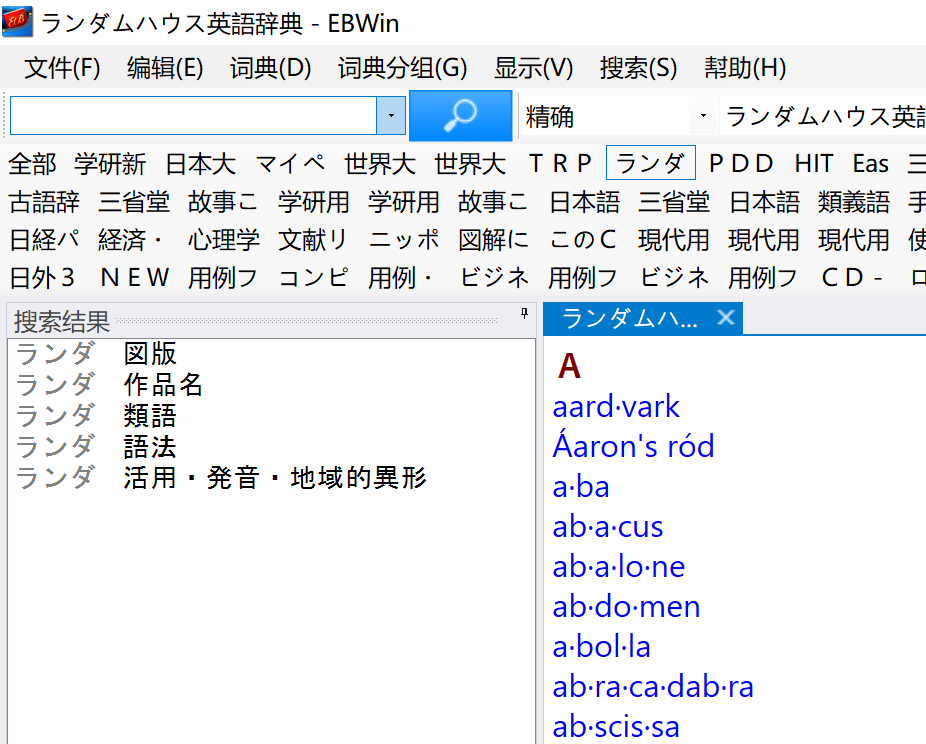Select the 語法 search result row
Viewport: 926px width, 744px height.
[x=272, y=446]
